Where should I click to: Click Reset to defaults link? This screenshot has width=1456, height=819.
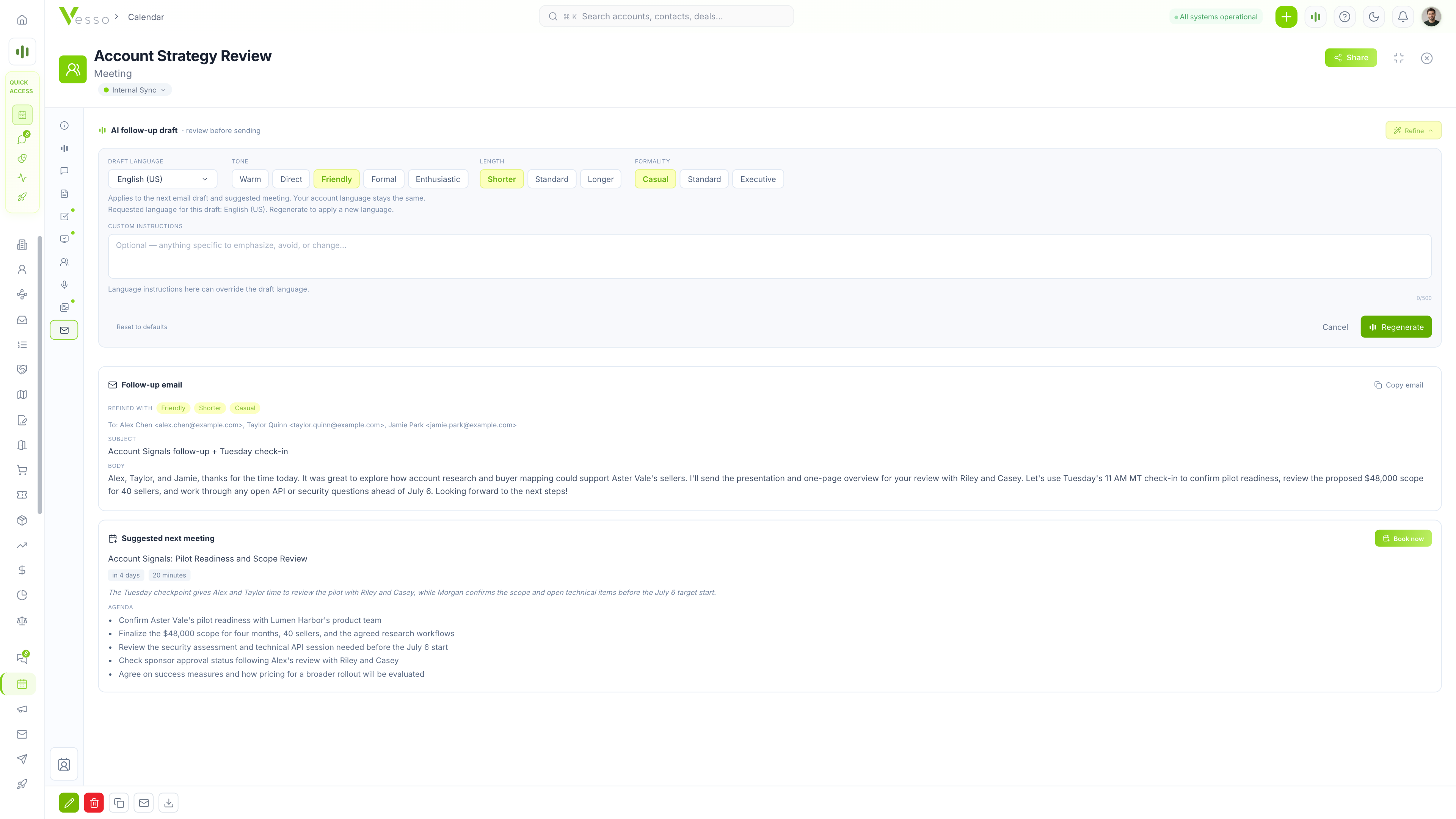coord(142,327)
